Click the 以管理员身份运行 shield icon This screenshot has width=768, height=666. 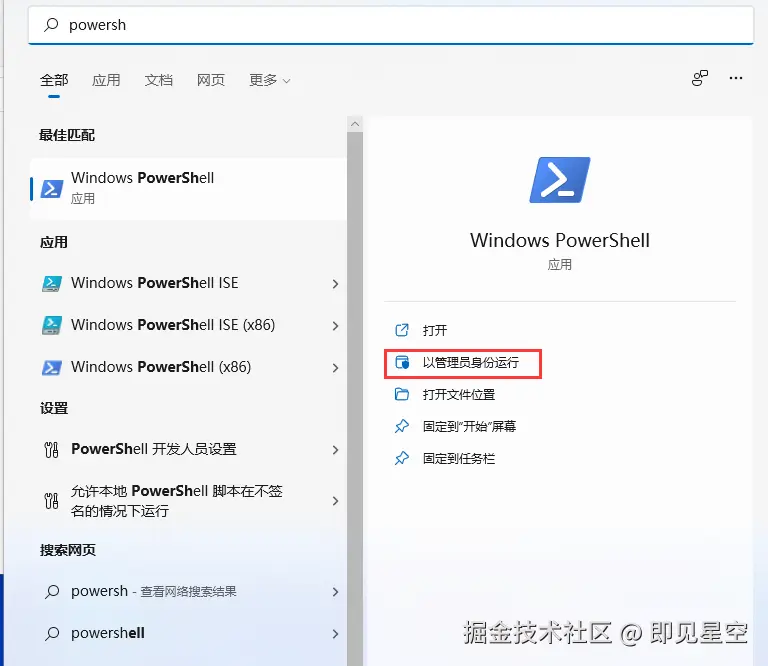pos(402,362)
